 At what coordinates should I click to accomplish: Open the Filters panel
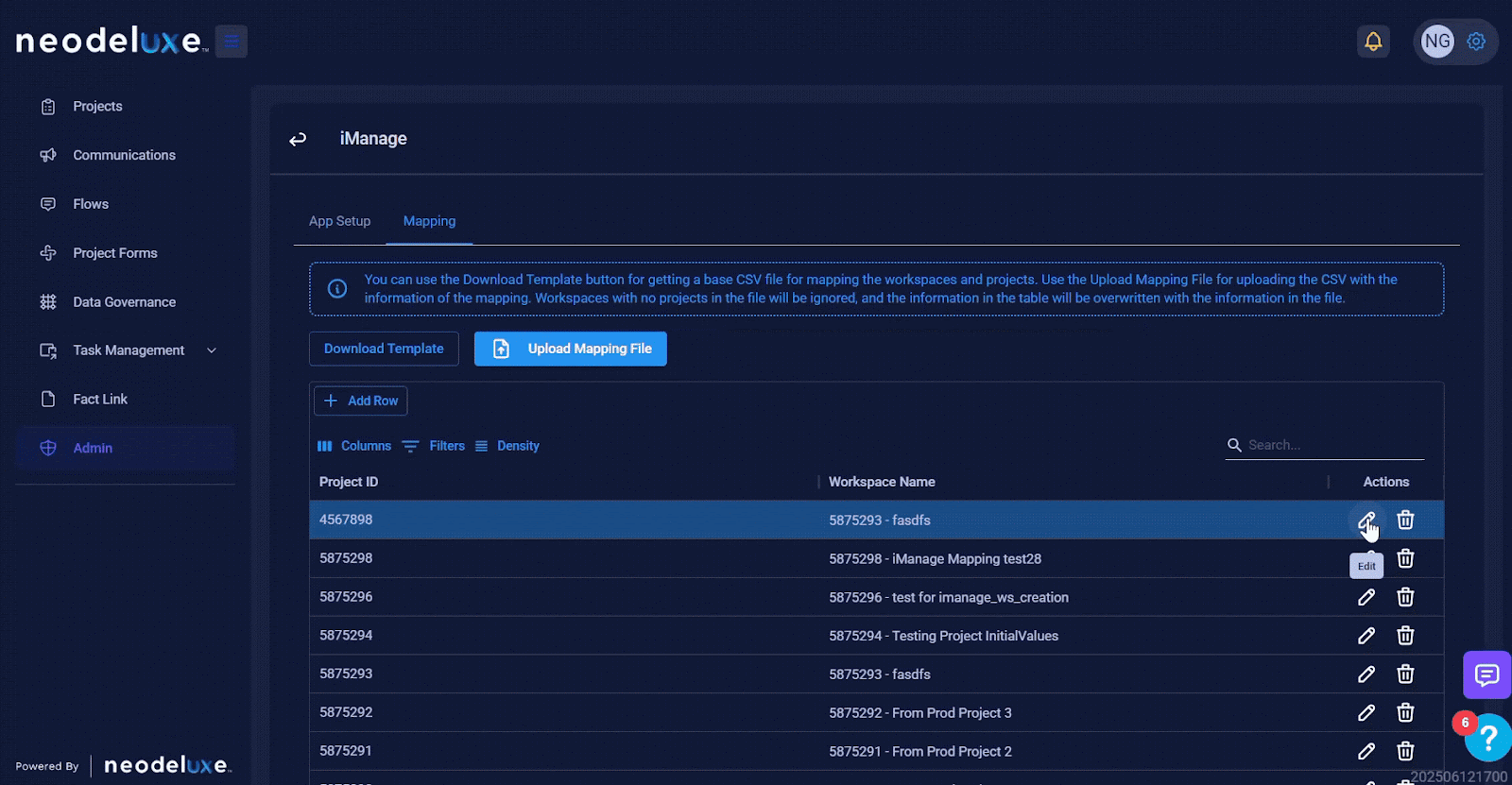coord(434,446)
